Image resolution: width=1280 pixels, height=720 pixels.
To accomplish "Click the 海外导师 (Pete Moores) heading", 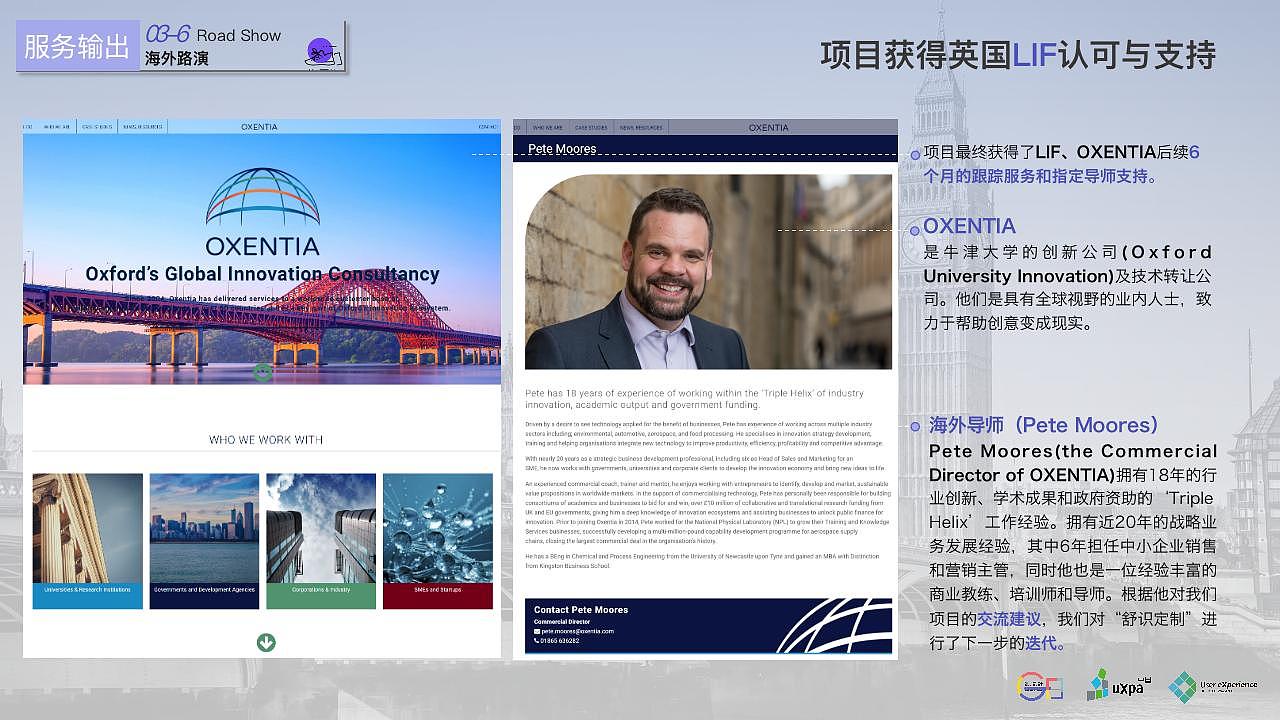I will point(1044,425).
